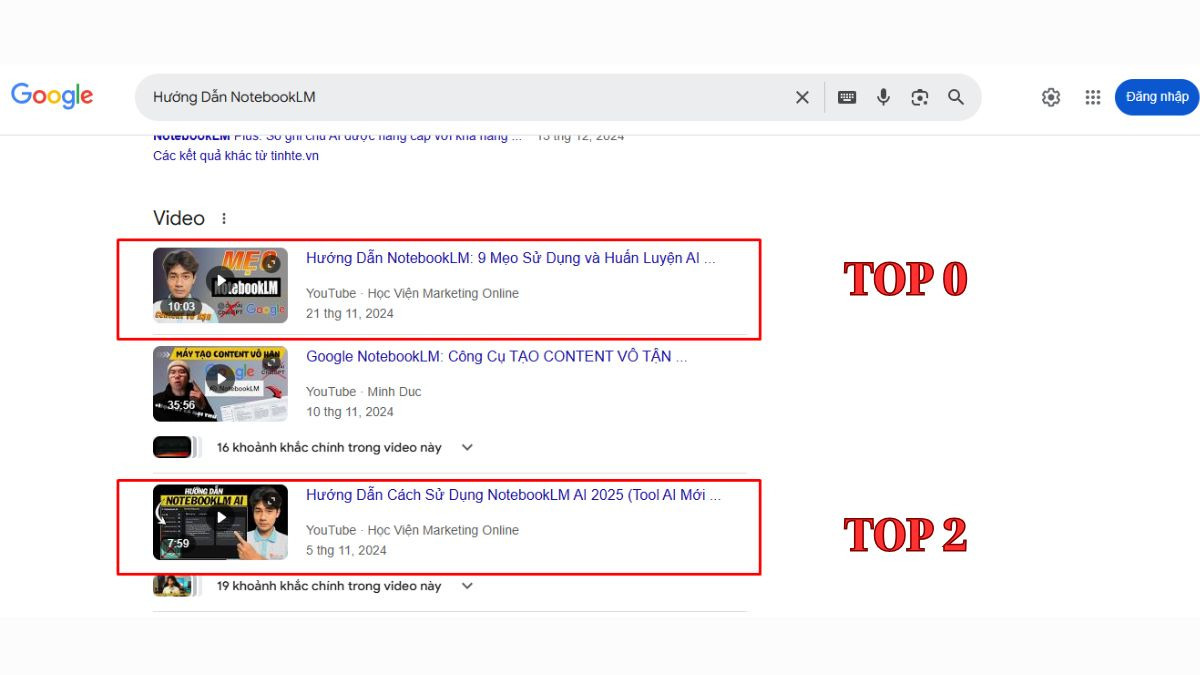This screenshot has height=675, width=1200.
Task: Expand 16 khoảnh khắc chính trong video này
Action: click(x=466, y=447)
